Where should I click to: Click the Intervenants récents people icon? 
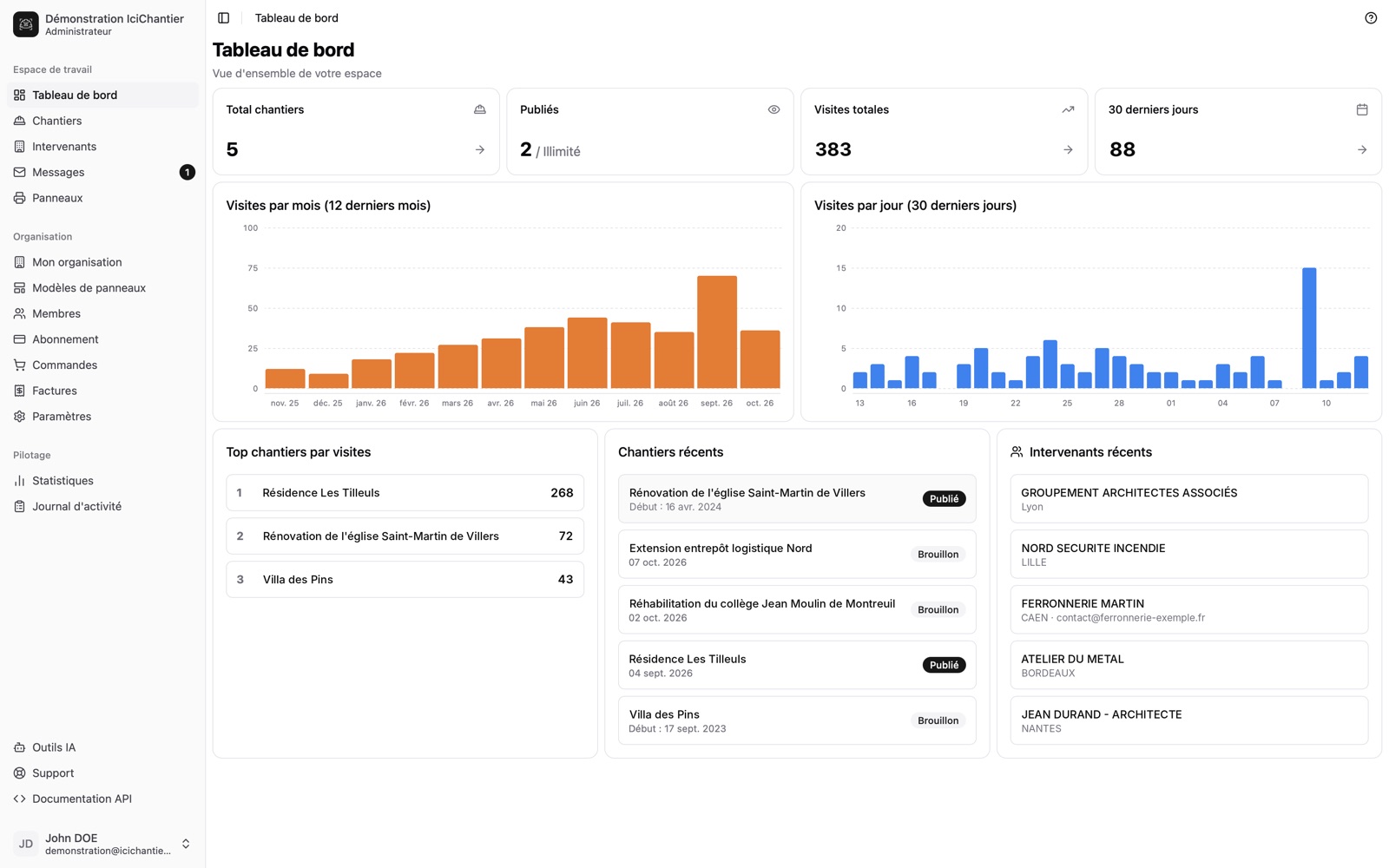pos(1017,452)
